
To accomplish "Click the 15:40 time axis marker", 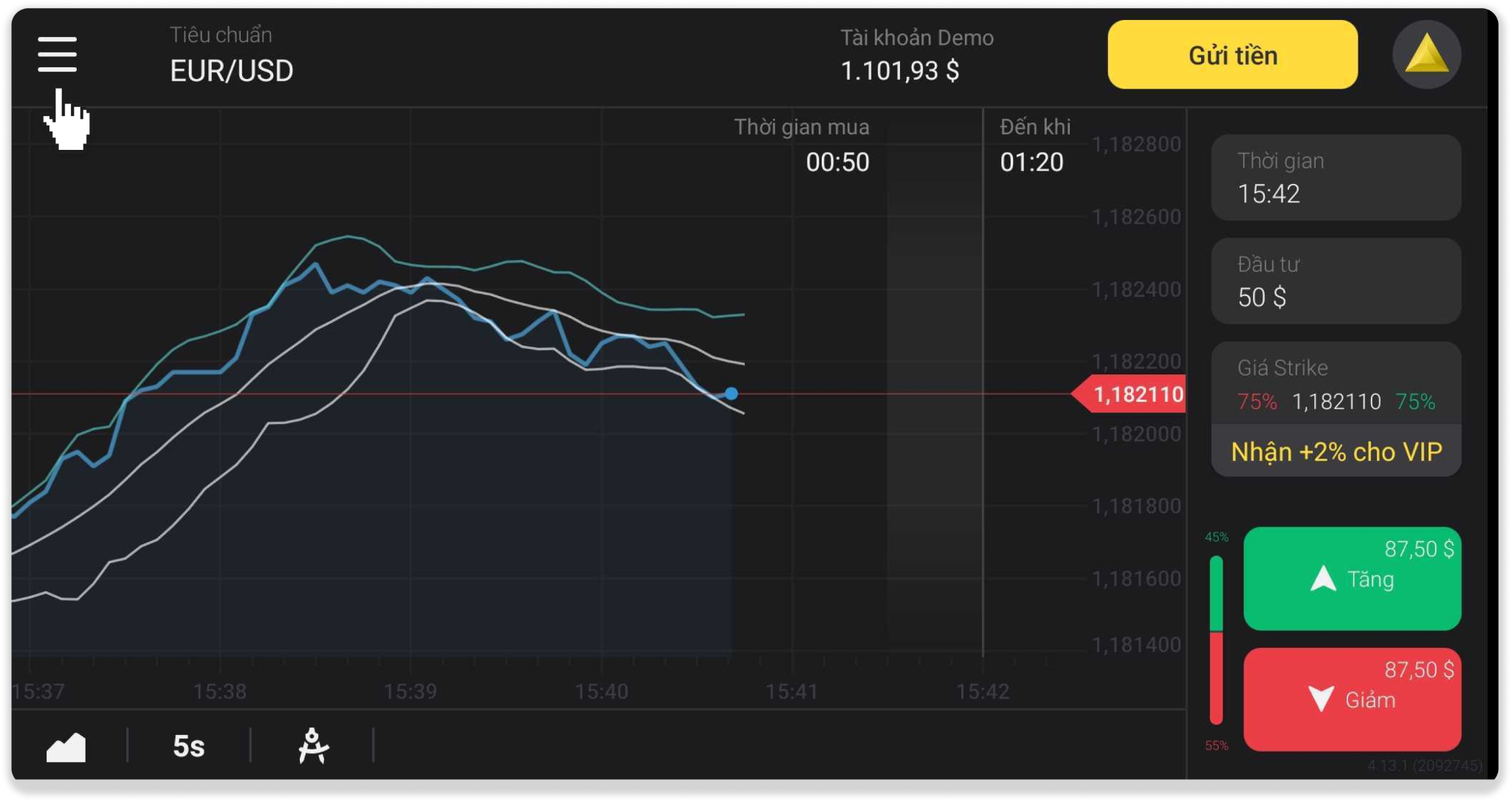I will pos(601,692).
